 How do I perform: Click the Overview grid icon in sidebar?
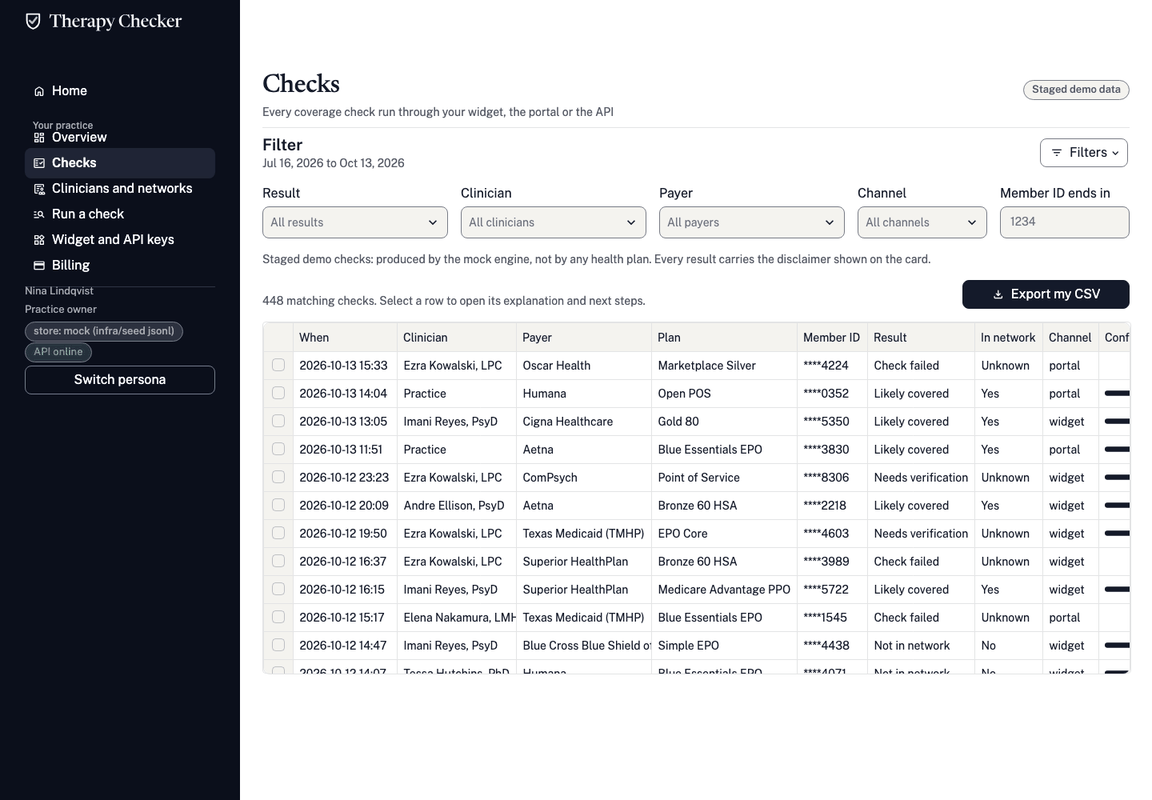pyautogui.click(x=39, y=137)
